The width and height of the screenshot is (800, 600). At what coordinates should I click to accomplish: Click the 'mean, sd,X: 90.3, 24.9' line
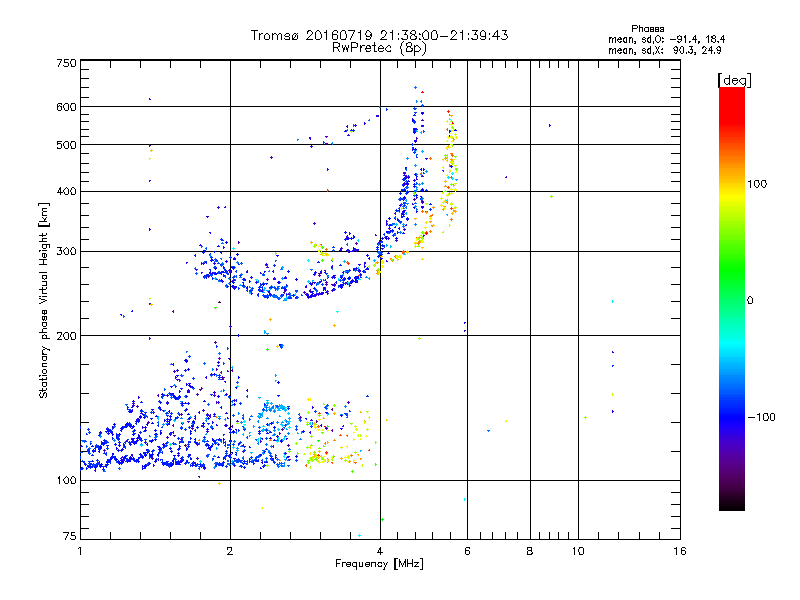[x=665, y=50]
